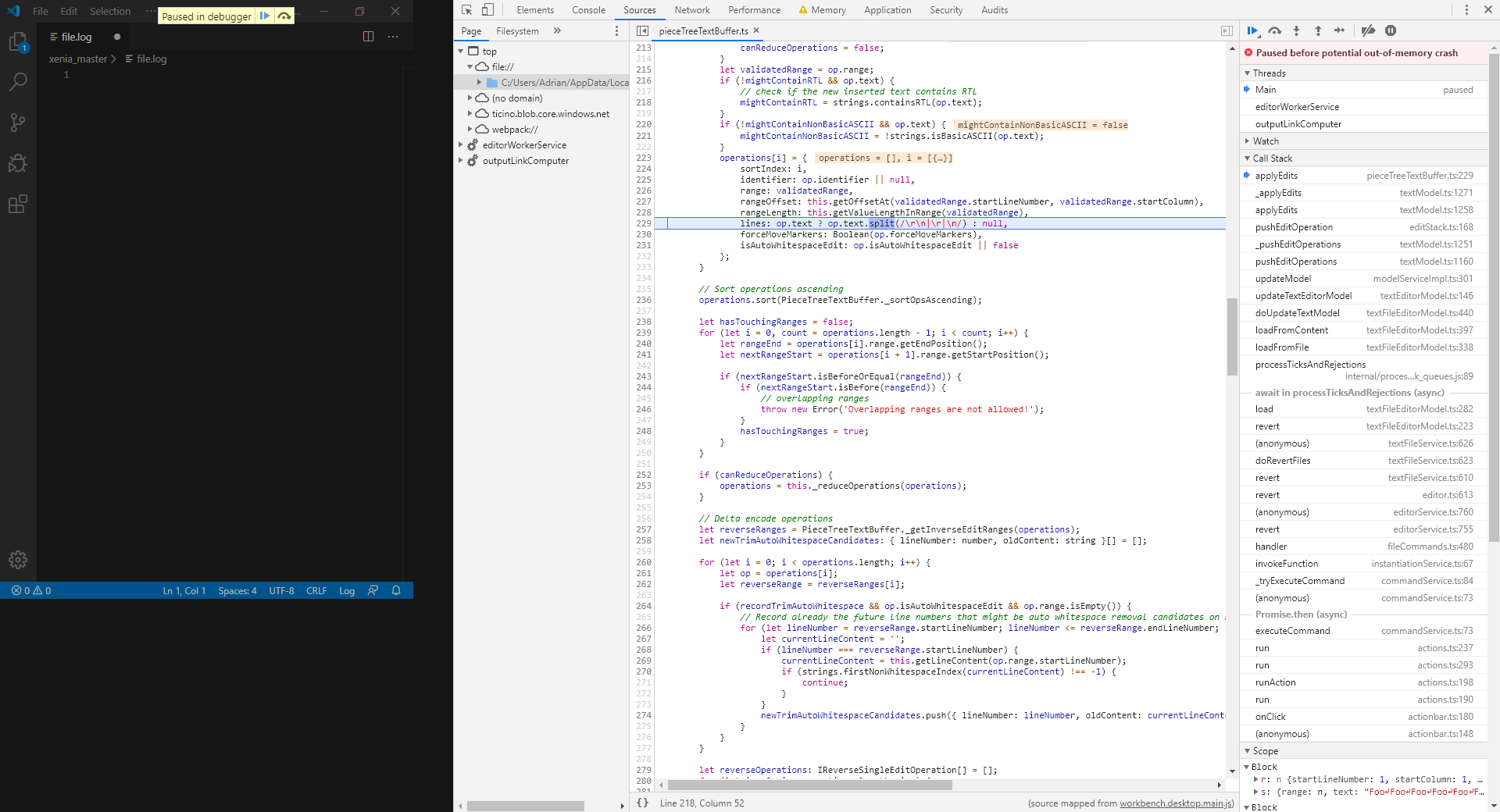This screenshot has height=812, width=1500.
Task: Open device toolbar emulation mode
Action: (x=487, y=9)
